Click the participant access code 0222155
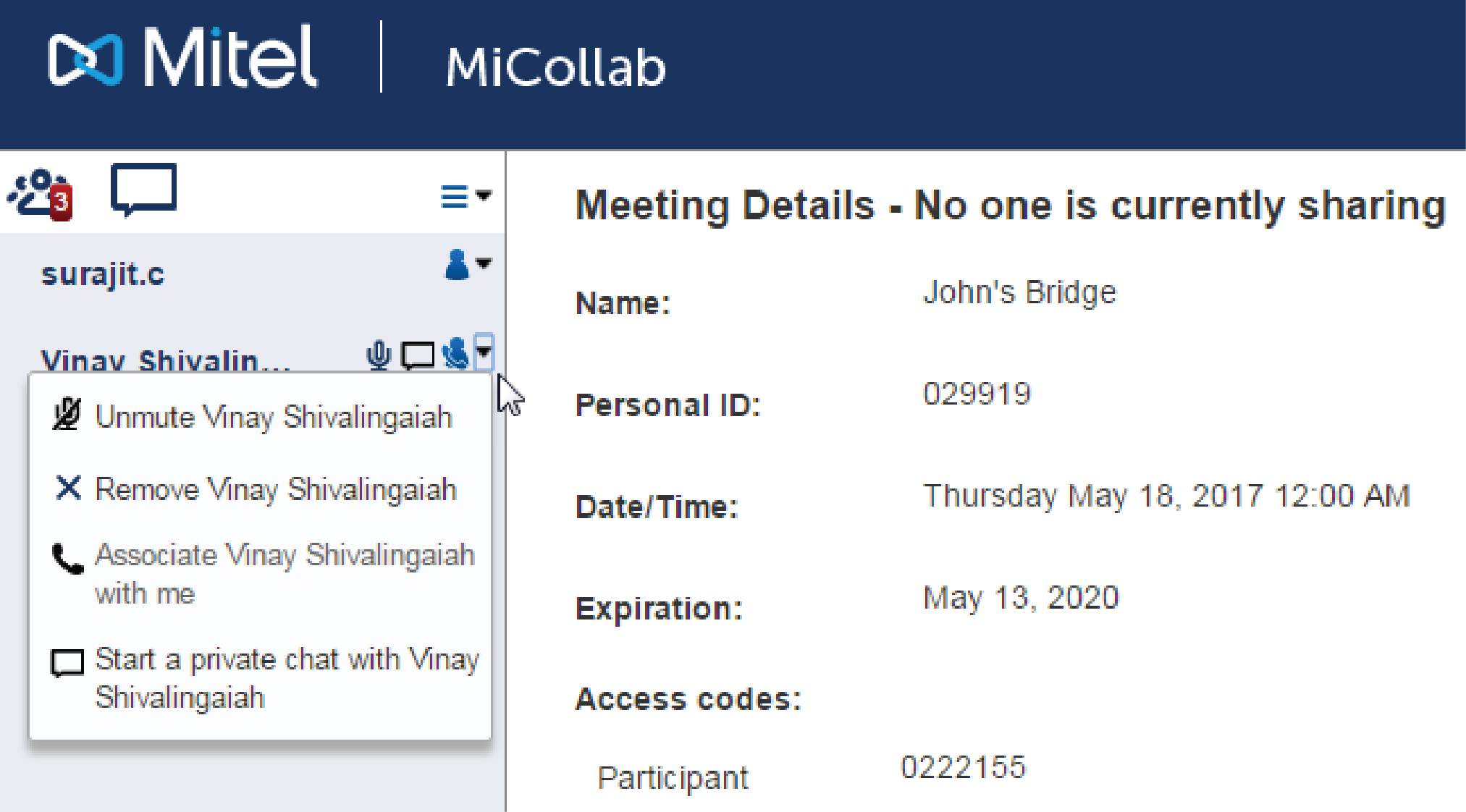 coord(963,767)
